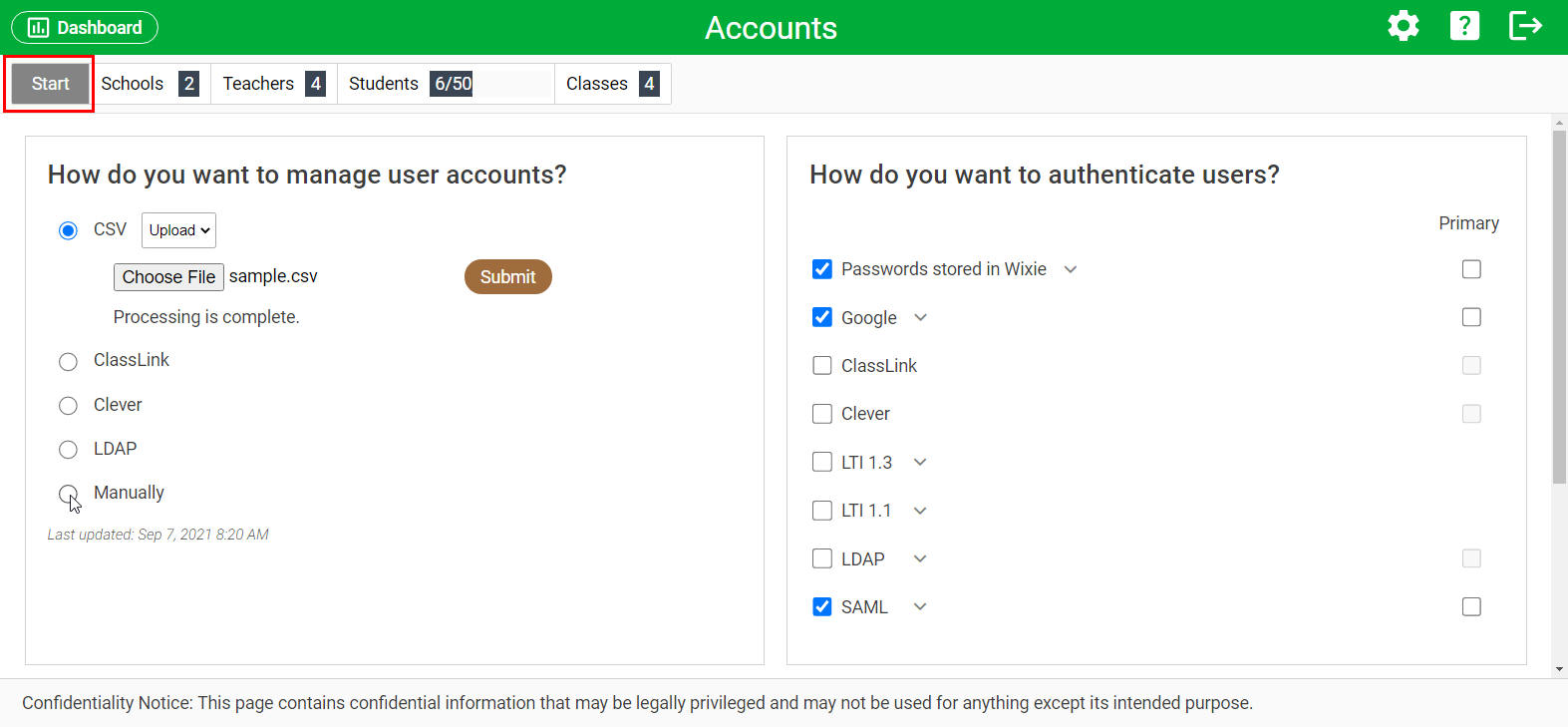The height and width of the screenshot is (727, 1568).
Task: Expand the LTI 1.3 chevron
Action: click(x=920, y=463)
